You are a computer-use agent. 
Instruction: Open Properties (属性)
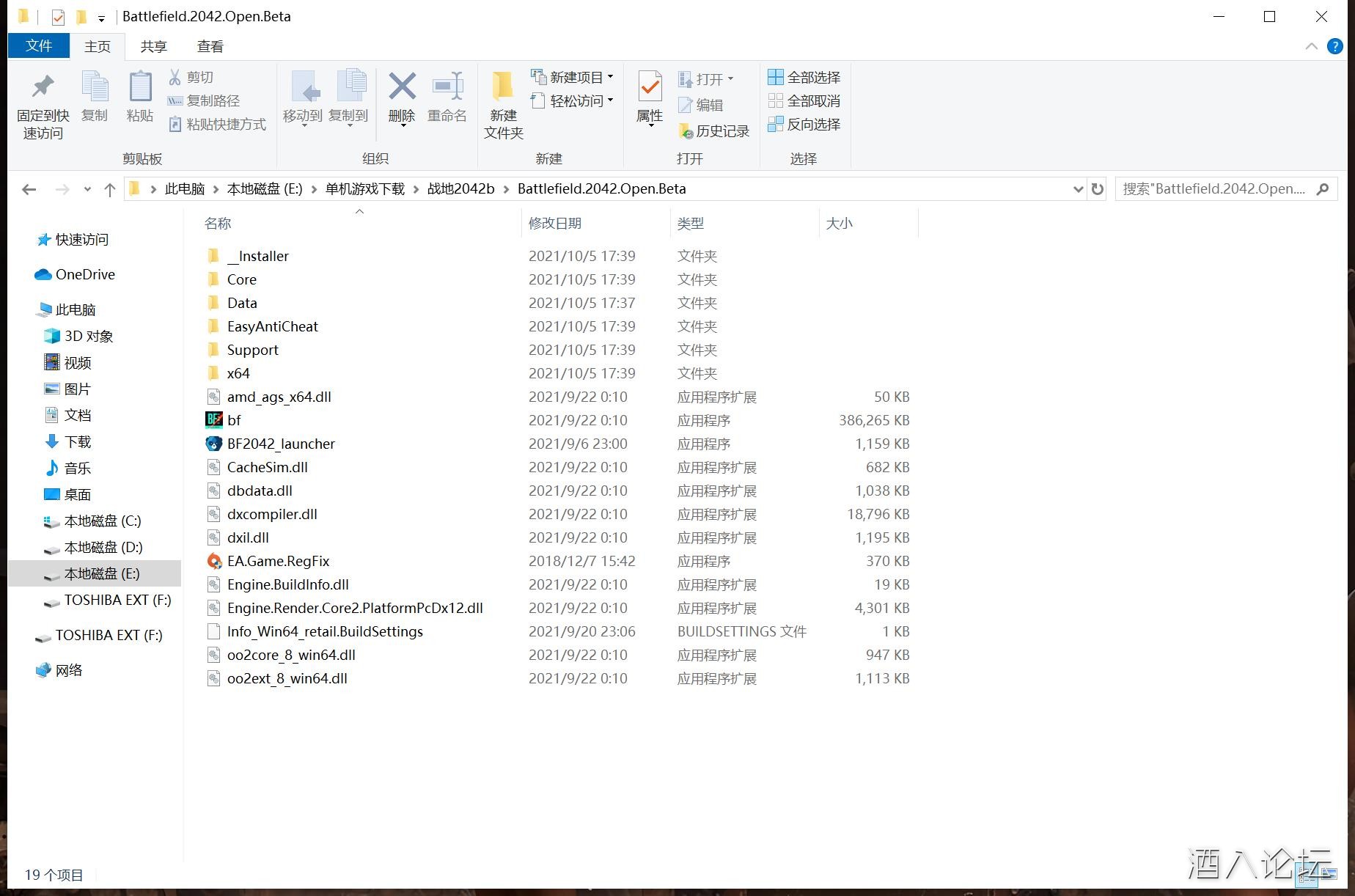[650, 98]
